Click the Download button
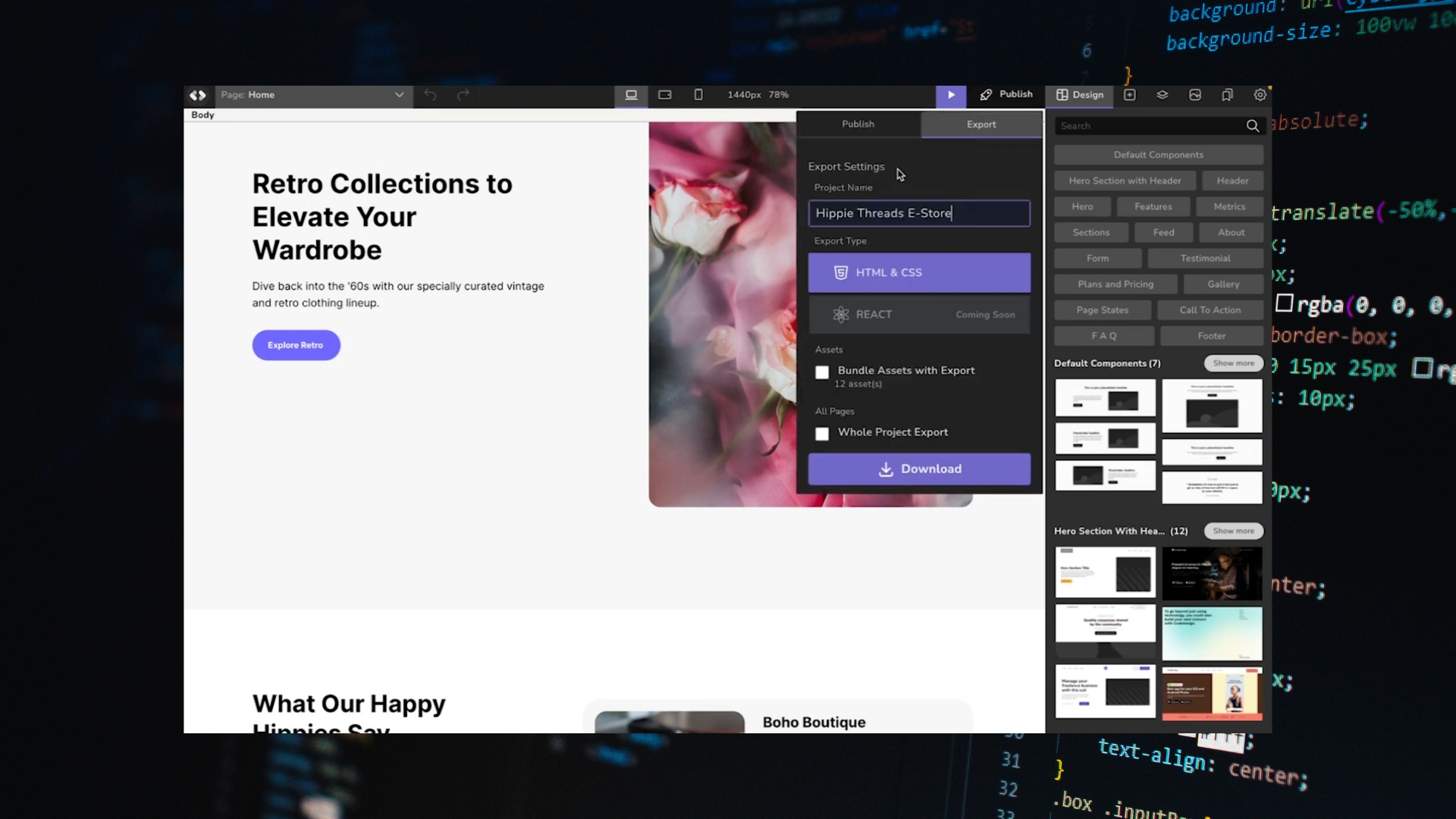This screenshot has height=819, width=1456. [x=919, y=469]
